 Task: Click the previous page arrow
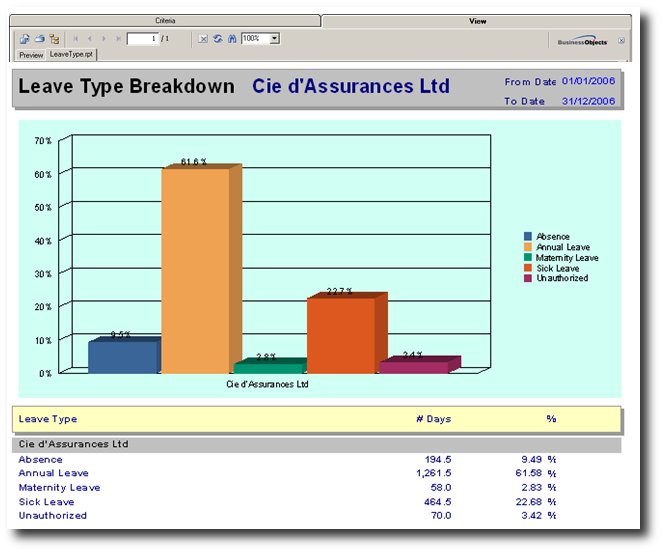click(x=90, y=39)
